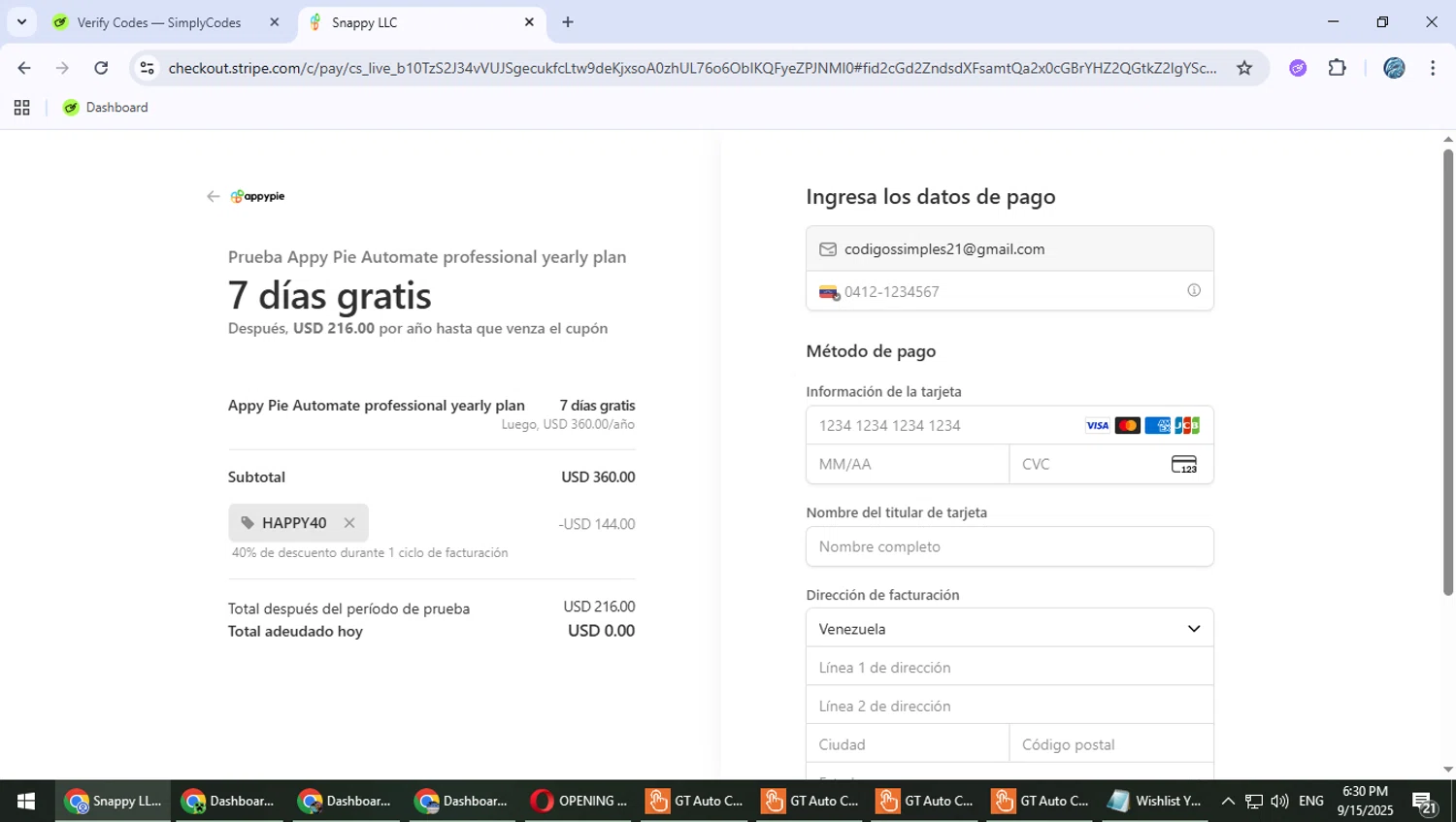The width and height of the screenshot is (1456, 822).
Task: Click the address bar URL
Action: 692,68
